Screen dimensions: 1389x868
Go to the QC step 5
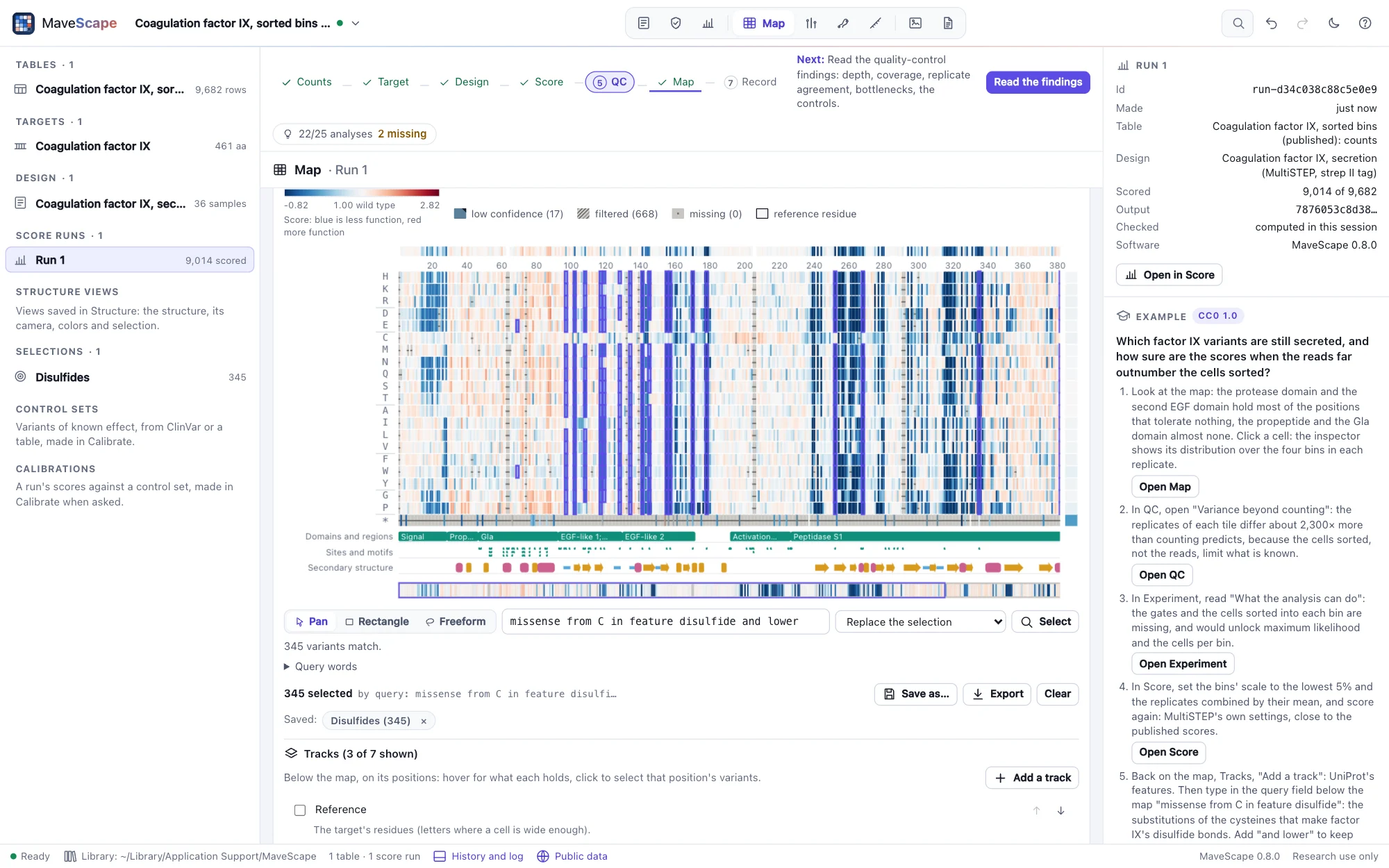pos(610,82)
